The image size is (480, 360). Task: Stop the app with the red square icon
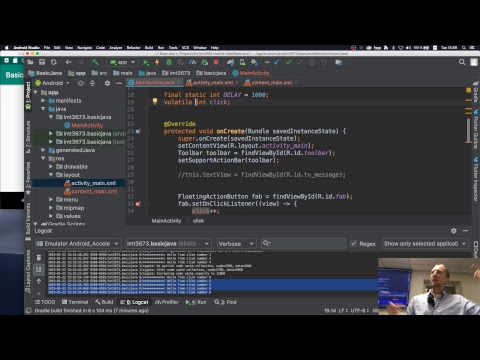tap(216, 62)
